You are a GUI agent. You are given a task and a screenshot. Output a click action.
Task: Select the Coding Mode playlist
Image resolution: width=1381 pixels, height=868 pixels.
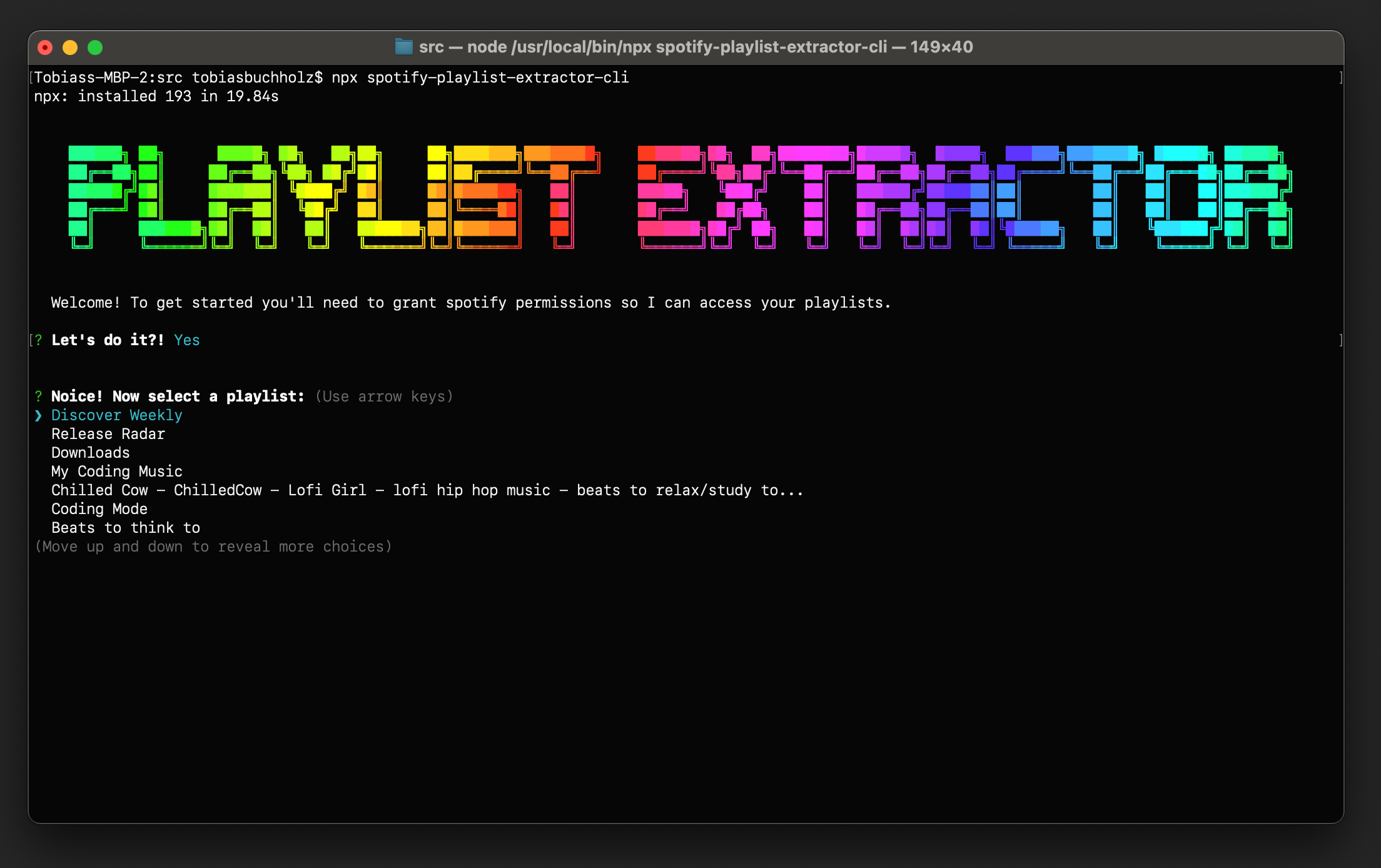(x=99, y=508)
